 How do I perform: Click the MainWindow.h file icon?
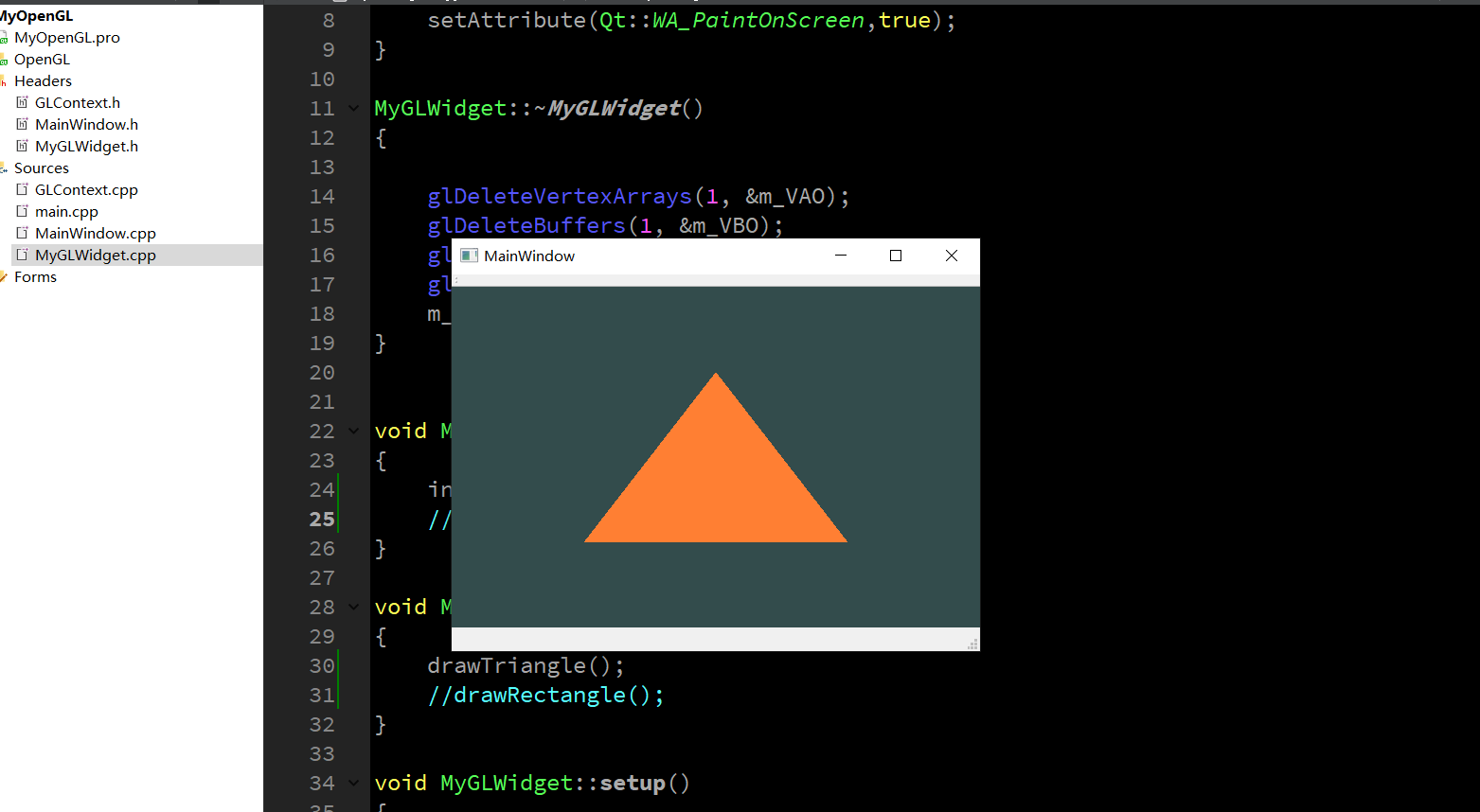22,124
